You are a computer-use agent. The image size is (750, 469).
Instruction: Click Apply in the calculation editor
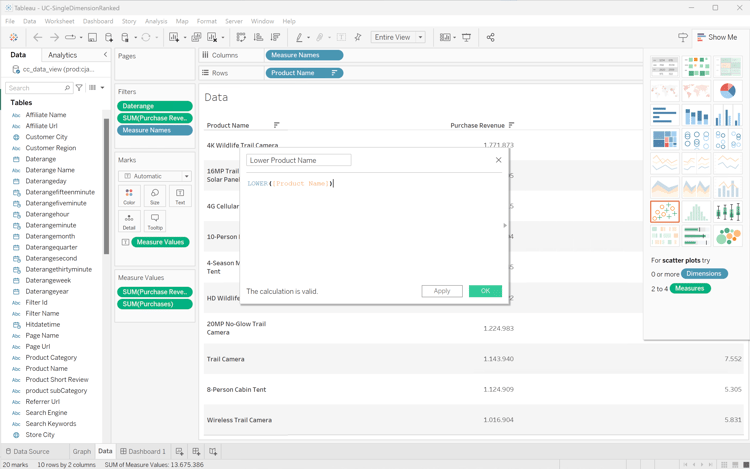pyautogui.click(x=441, y=291)
